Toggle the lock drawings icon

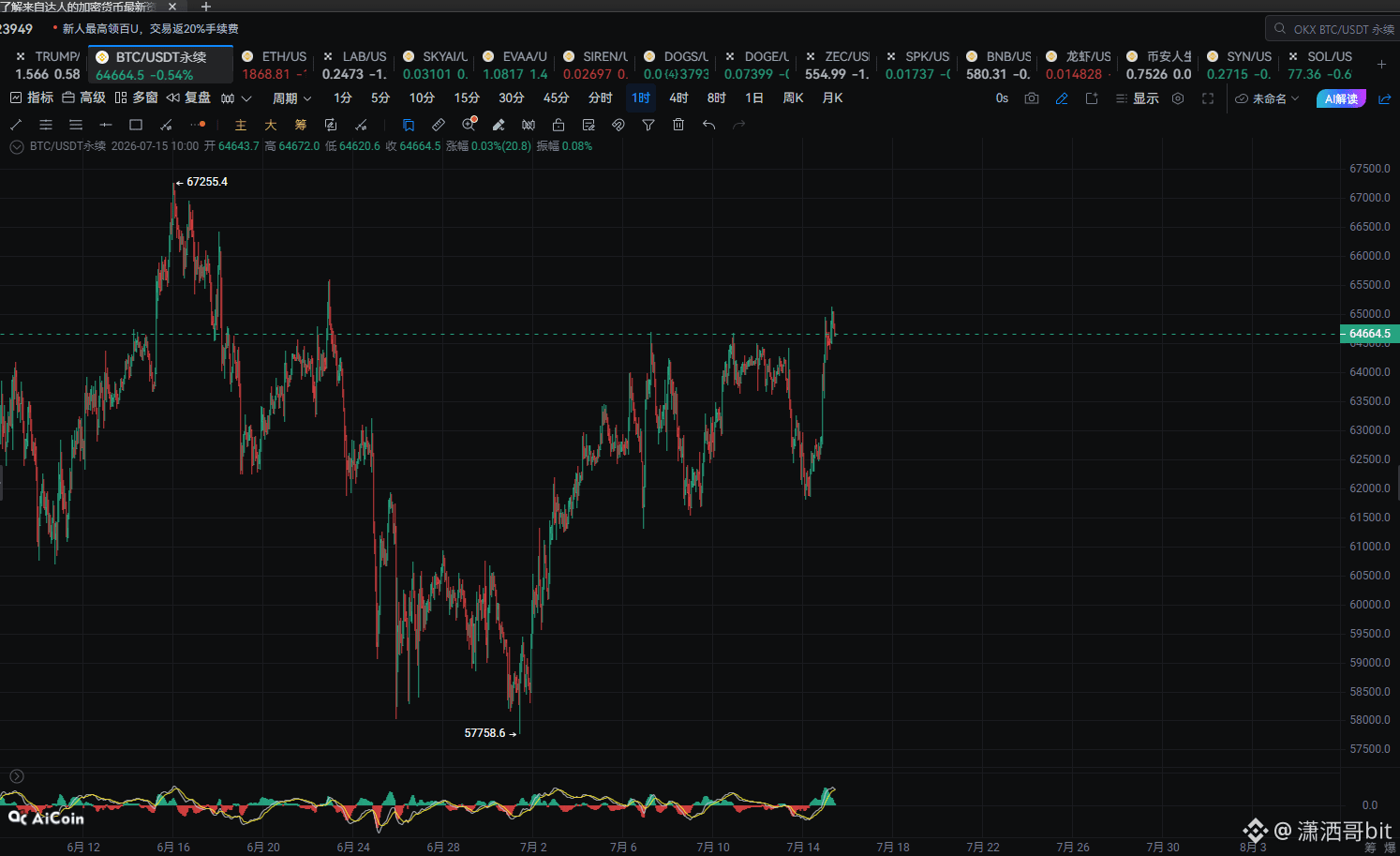click(559, 125)
